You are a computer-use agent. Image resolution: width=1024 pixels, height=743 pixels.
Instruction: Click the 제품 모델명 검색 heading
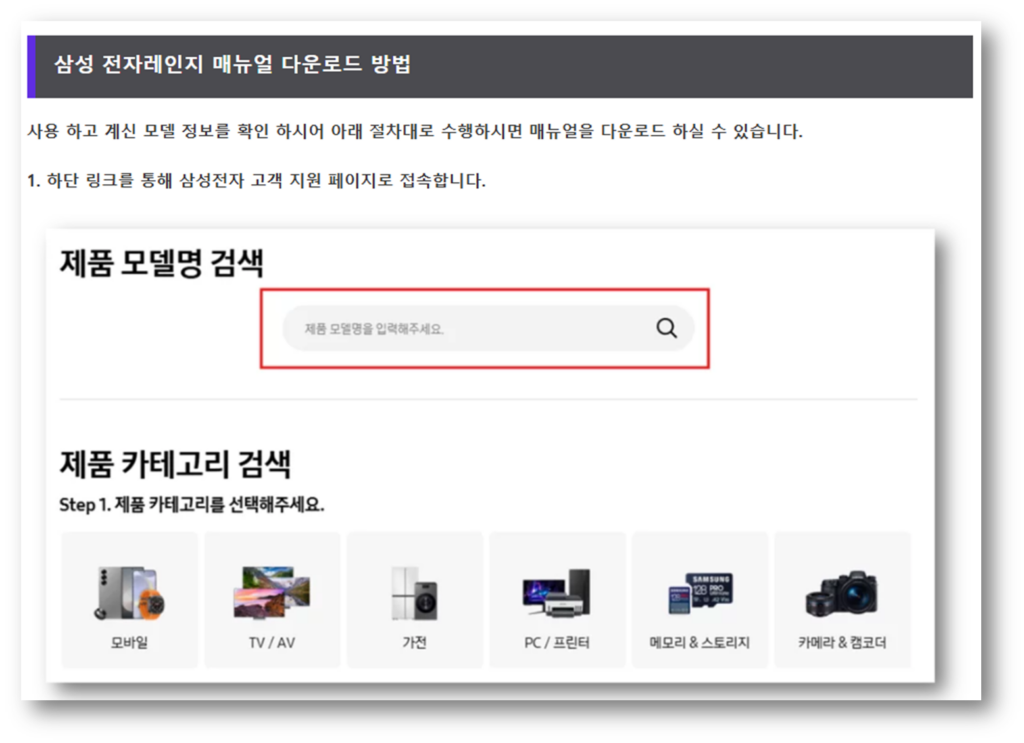[x=162, y=263]
